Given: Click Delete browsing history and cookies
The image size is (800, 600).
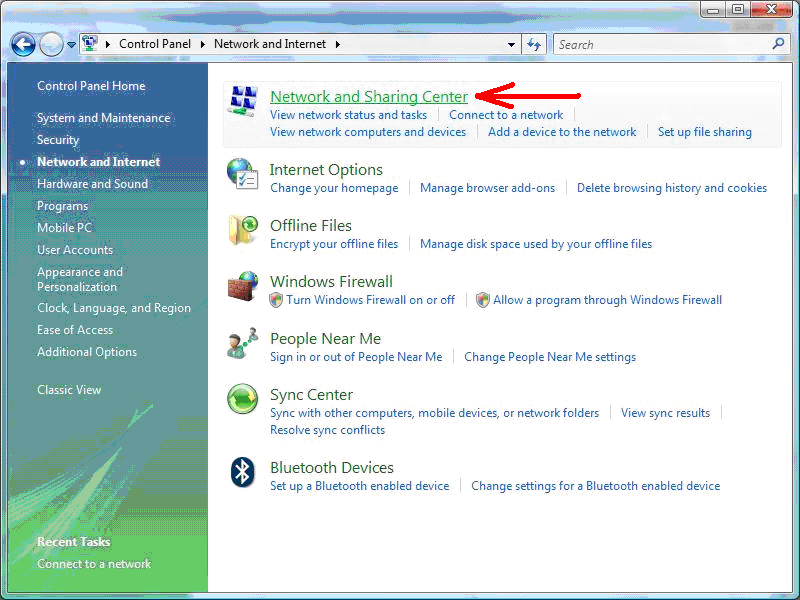Looking at the screenshot, I should 672,188.
